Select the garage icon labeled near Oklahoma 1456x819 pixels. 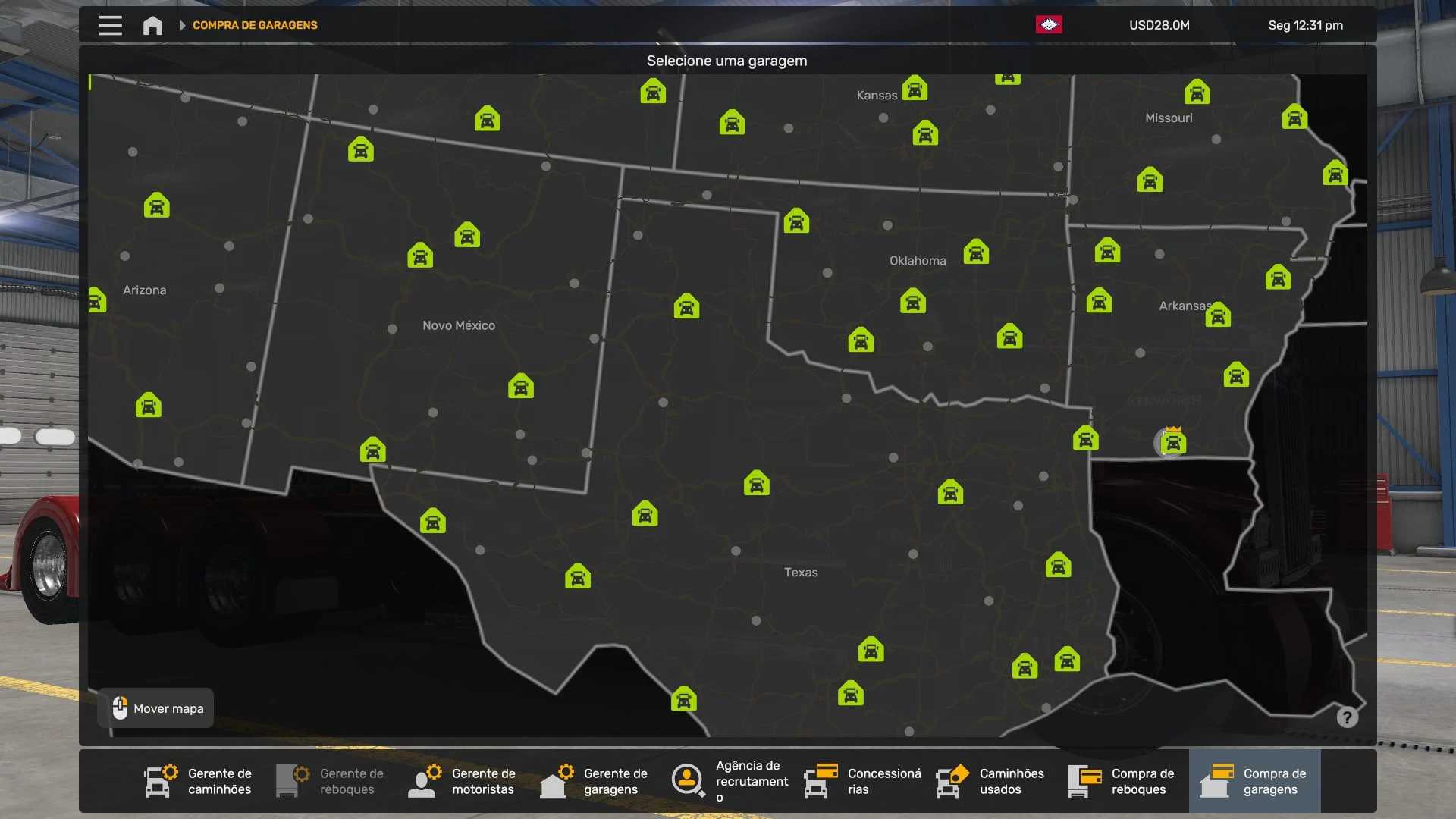[976, 252]
